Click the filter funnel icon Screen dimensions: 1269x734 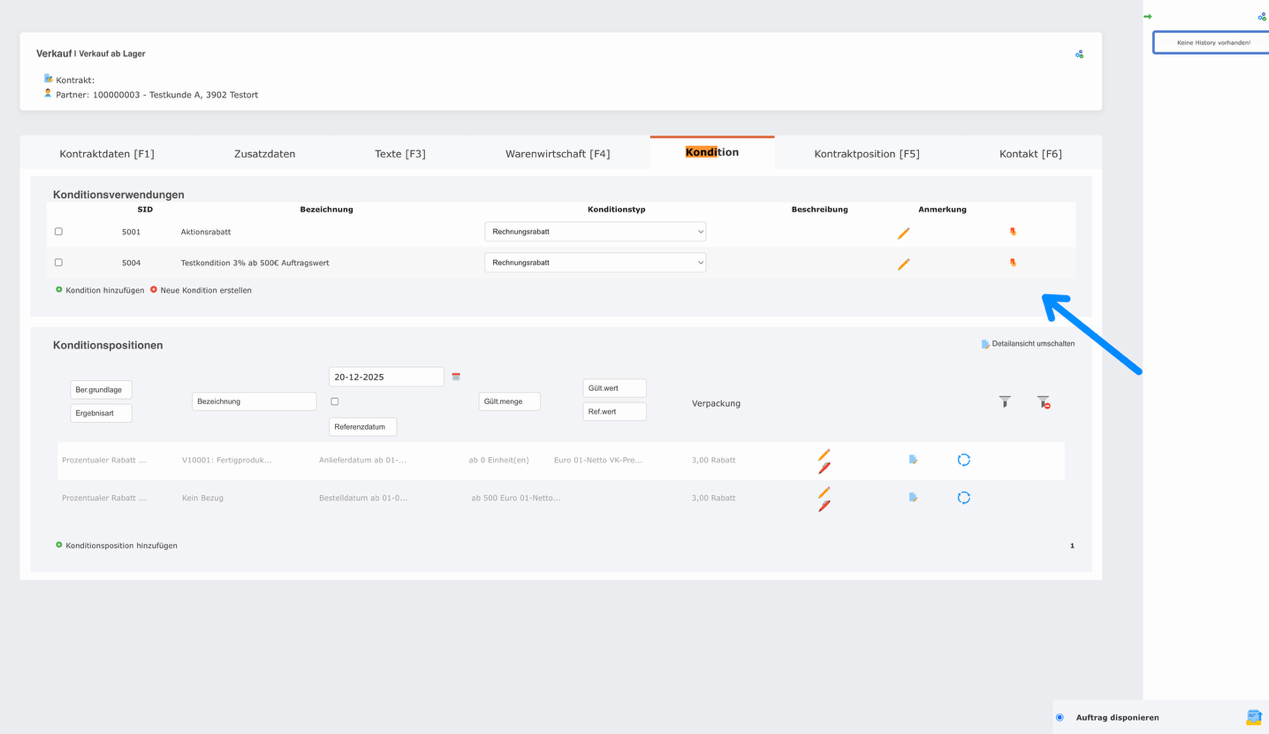click(1004, 401)
